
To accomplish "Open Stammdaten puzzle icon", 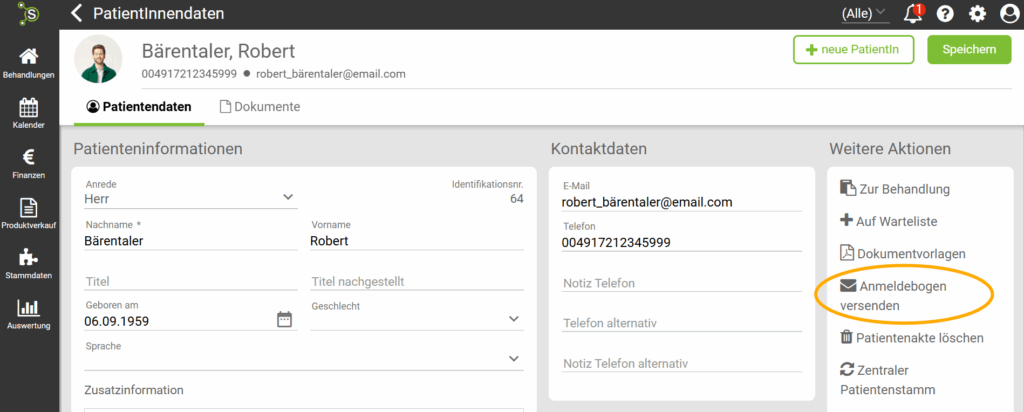I will click(x=28, y=263).
